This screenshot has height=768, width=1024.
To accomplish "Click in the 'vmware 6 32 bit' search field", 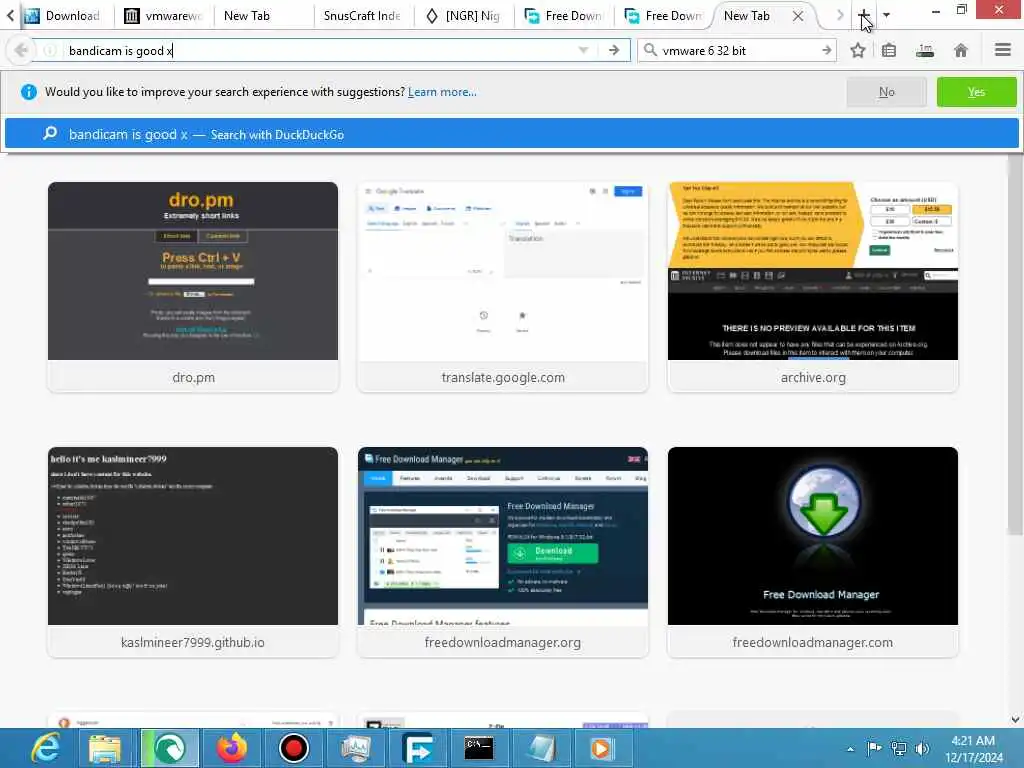I will pyautogui.click(x=739, y=50).
